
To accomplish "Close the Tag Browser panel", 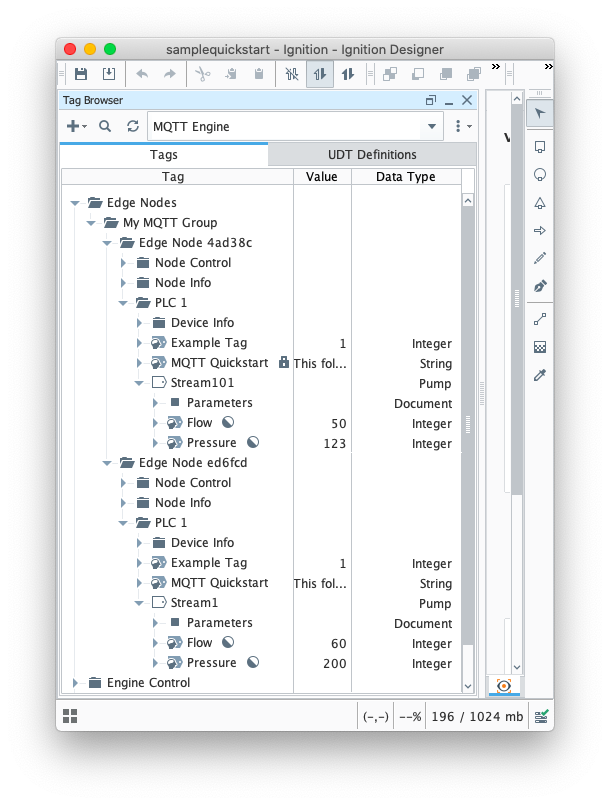I will (x=467, y=100).
